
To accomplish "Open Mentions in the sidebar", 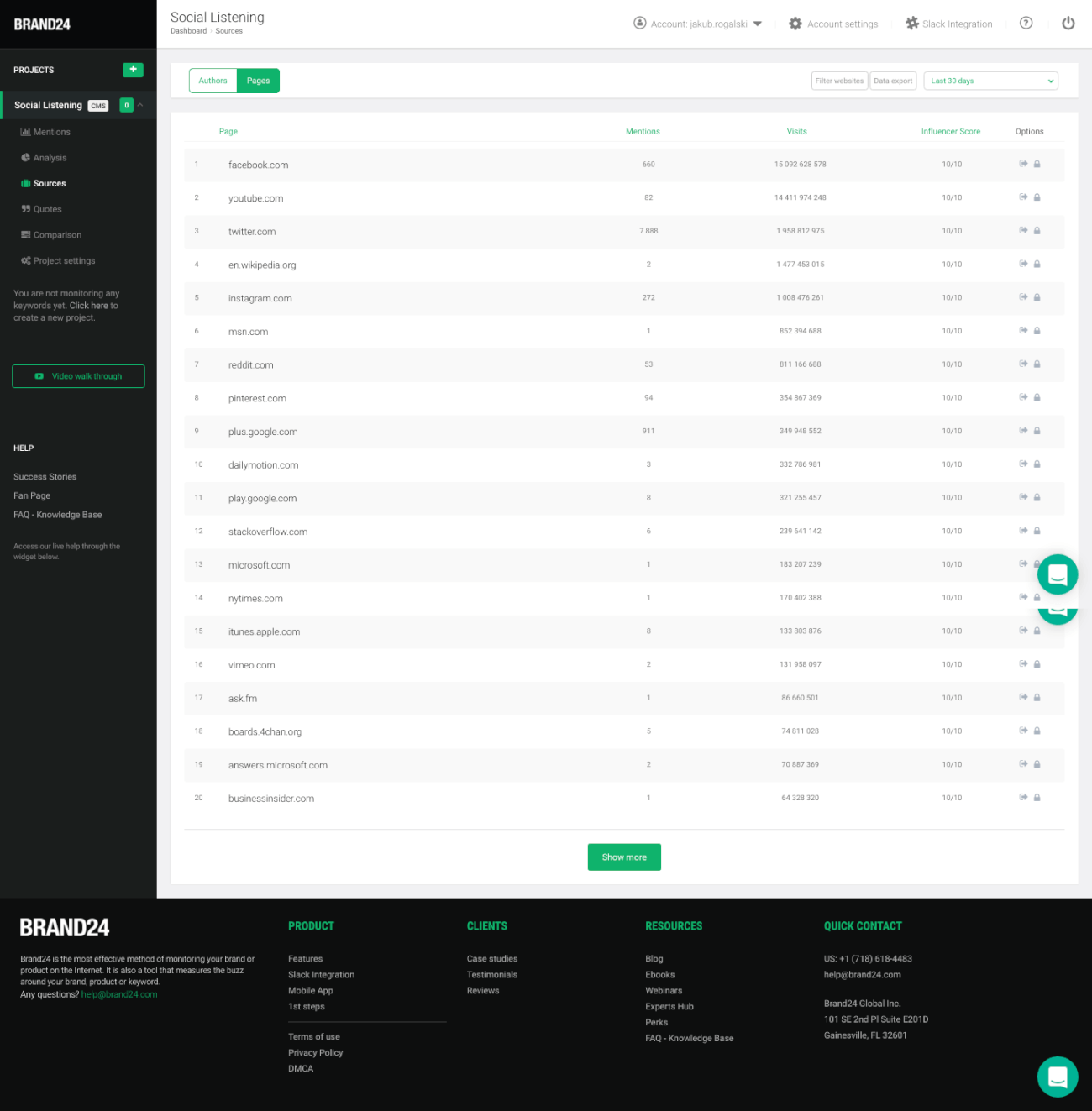I will click(45, 132).
